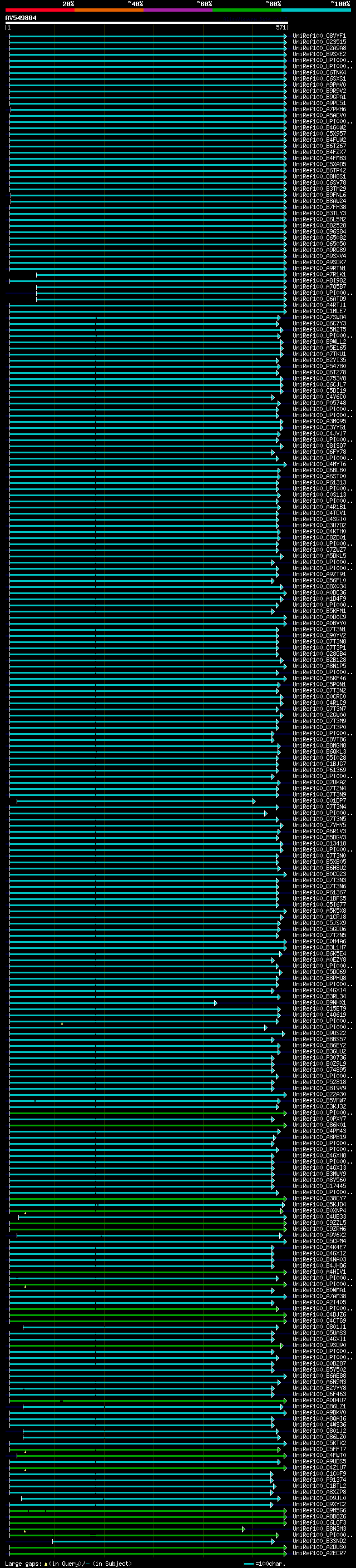356x1568 pixels.
Task: Select hit label UniRef100_B6TP42
Action: (319, 170)
